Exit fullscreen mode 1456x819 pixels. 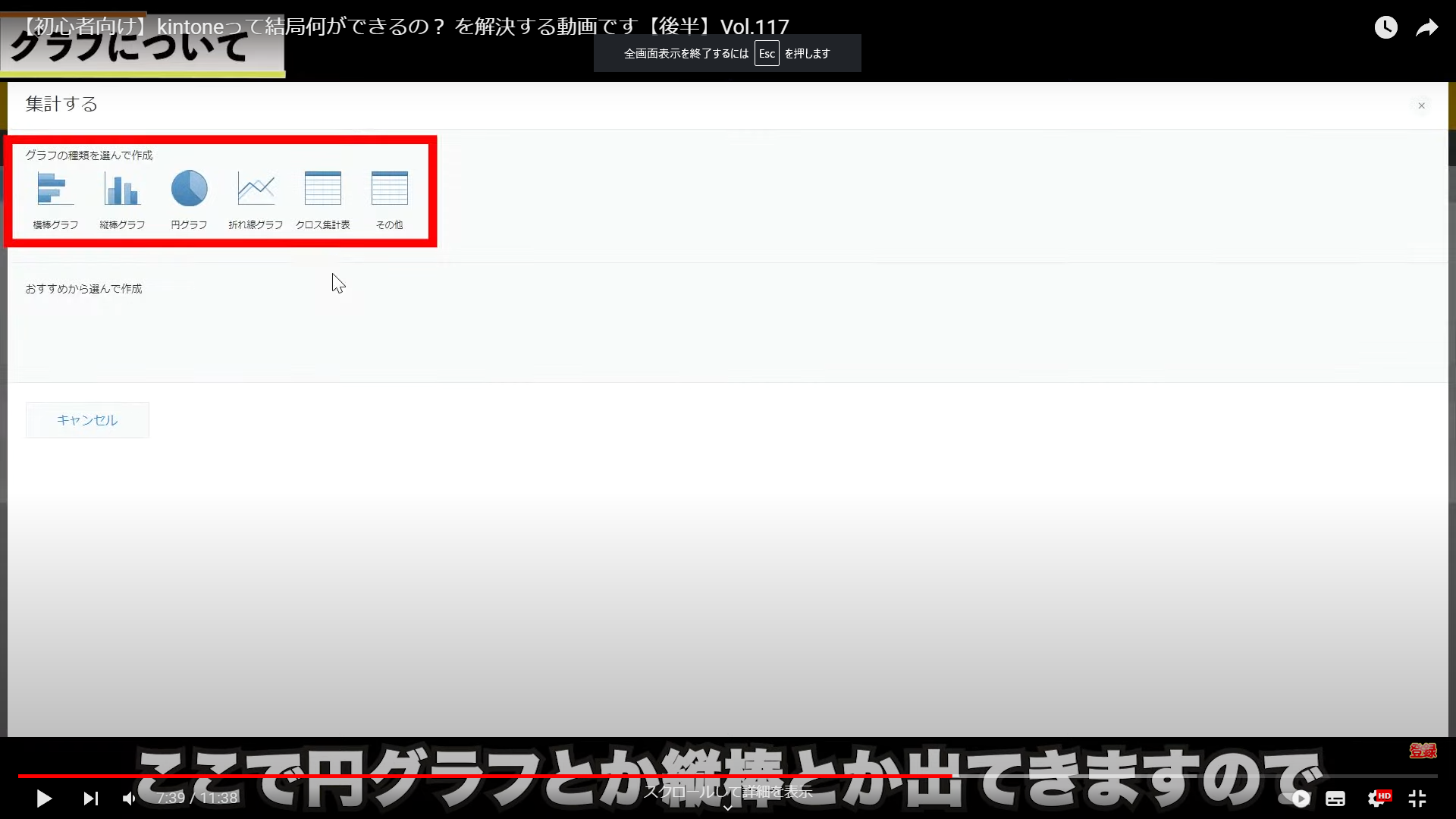point(1417,799)
